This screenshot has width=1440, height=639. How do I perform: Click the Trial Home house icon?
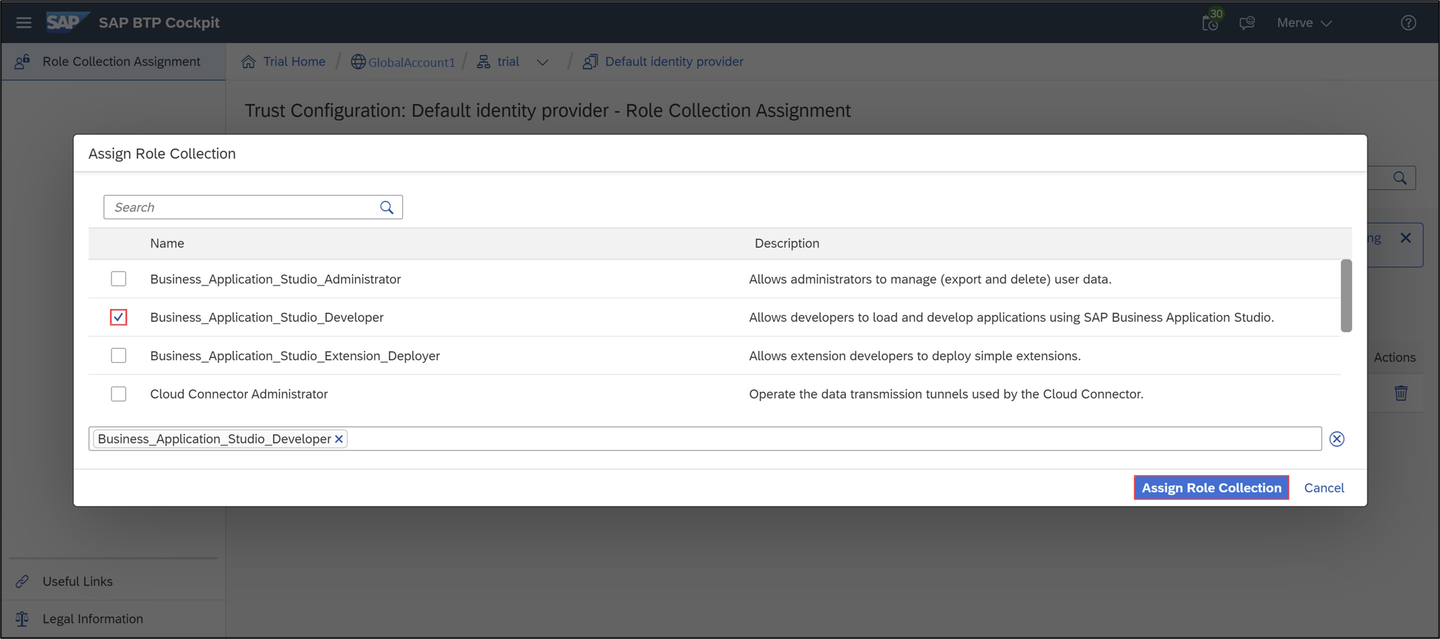(x=249, y=62)
